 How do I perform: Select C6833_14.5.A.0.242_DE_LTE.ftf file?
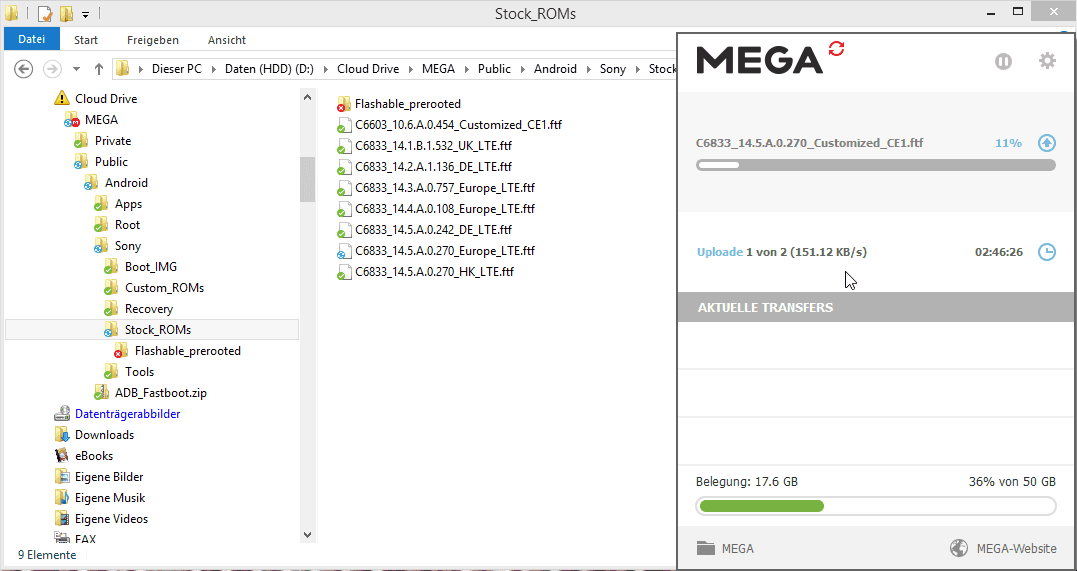(x=433, y=229)
